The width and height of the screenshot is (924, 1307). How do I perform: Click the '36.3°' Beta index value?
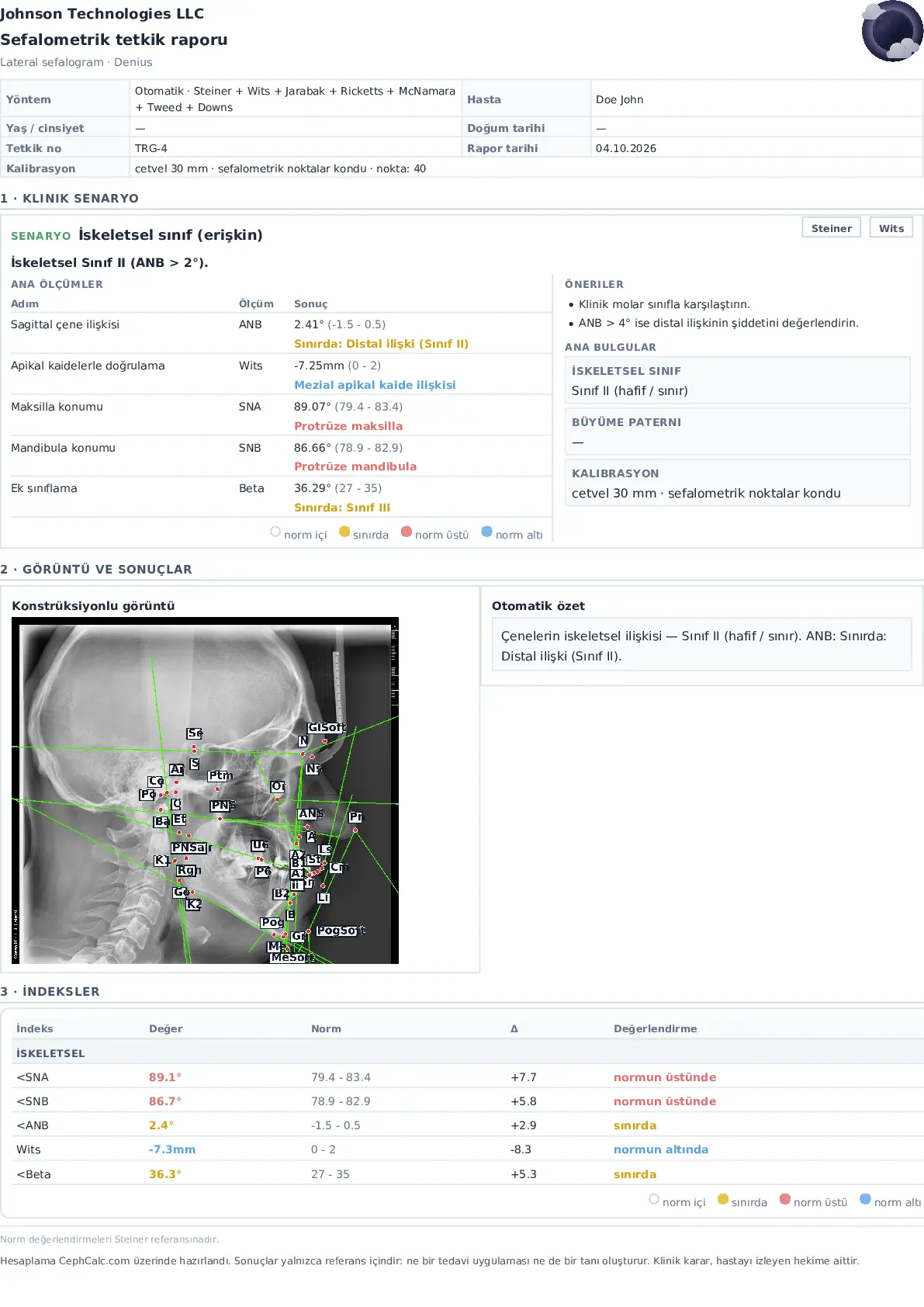(x=165, y=1174)
